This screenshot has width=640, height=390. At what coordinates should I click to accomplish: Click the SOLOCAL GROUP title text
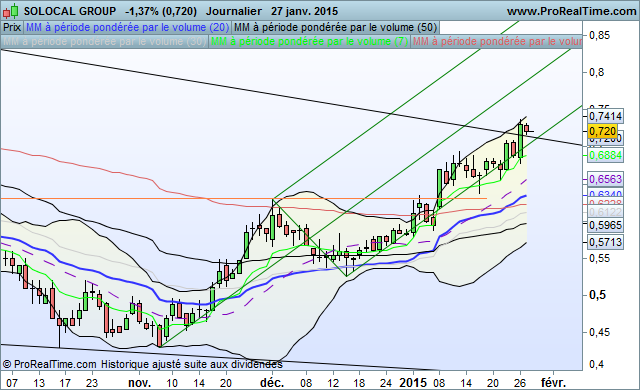click(x=70, y=11)
